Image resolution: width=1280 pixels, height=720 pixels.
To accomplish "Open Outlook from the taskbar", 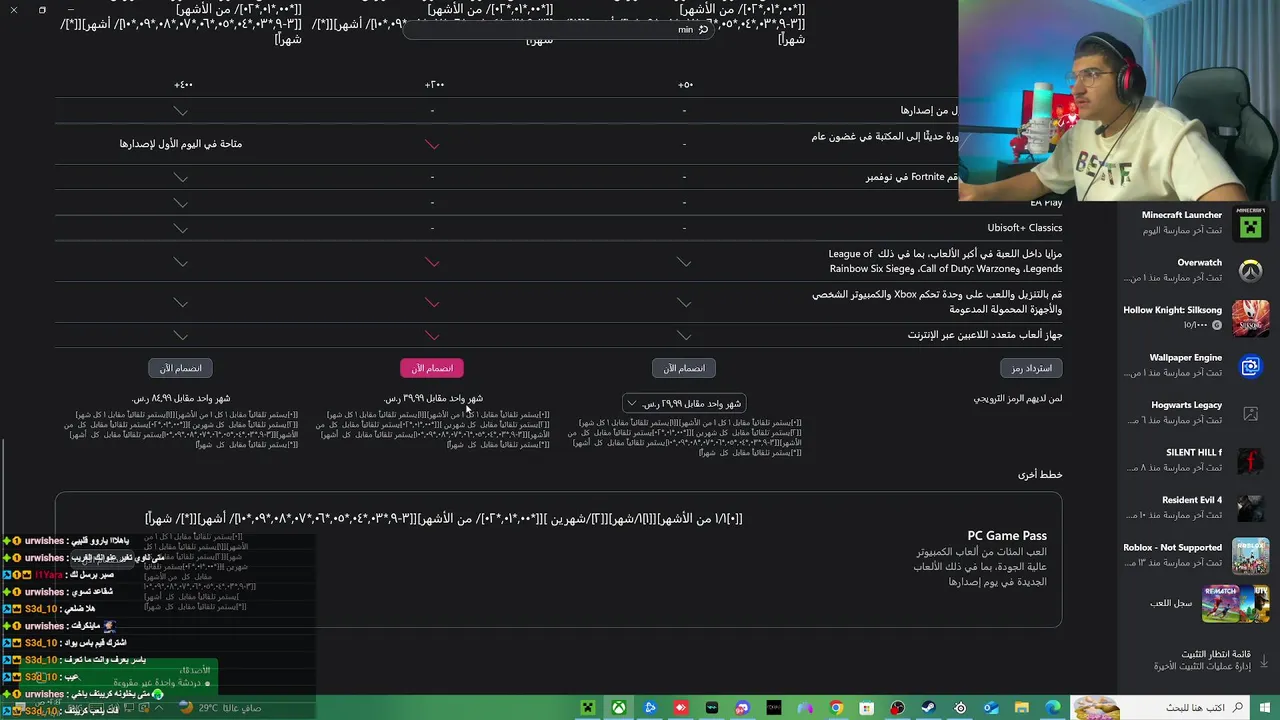I will (x=991, y=708).
